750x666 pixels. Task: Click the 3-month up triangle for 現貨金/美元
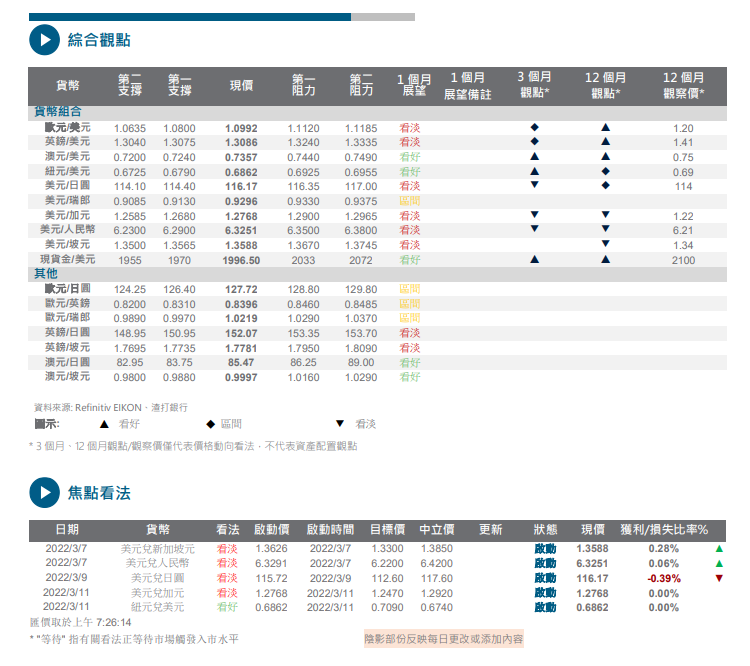pos(535,259)
